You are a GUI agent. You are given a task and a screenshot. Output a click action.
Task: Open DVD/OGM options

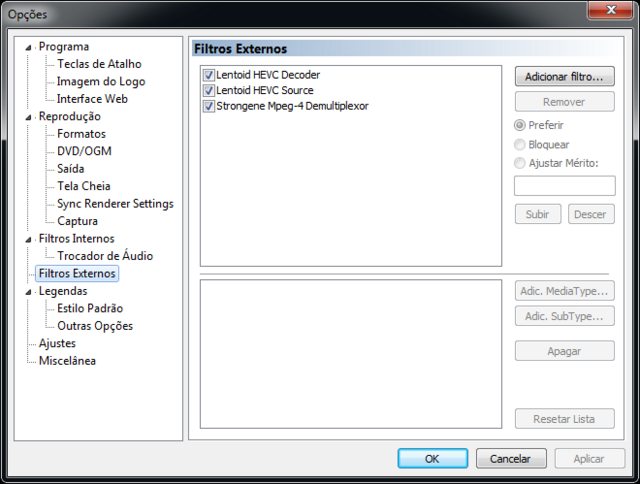coord(84,151)
